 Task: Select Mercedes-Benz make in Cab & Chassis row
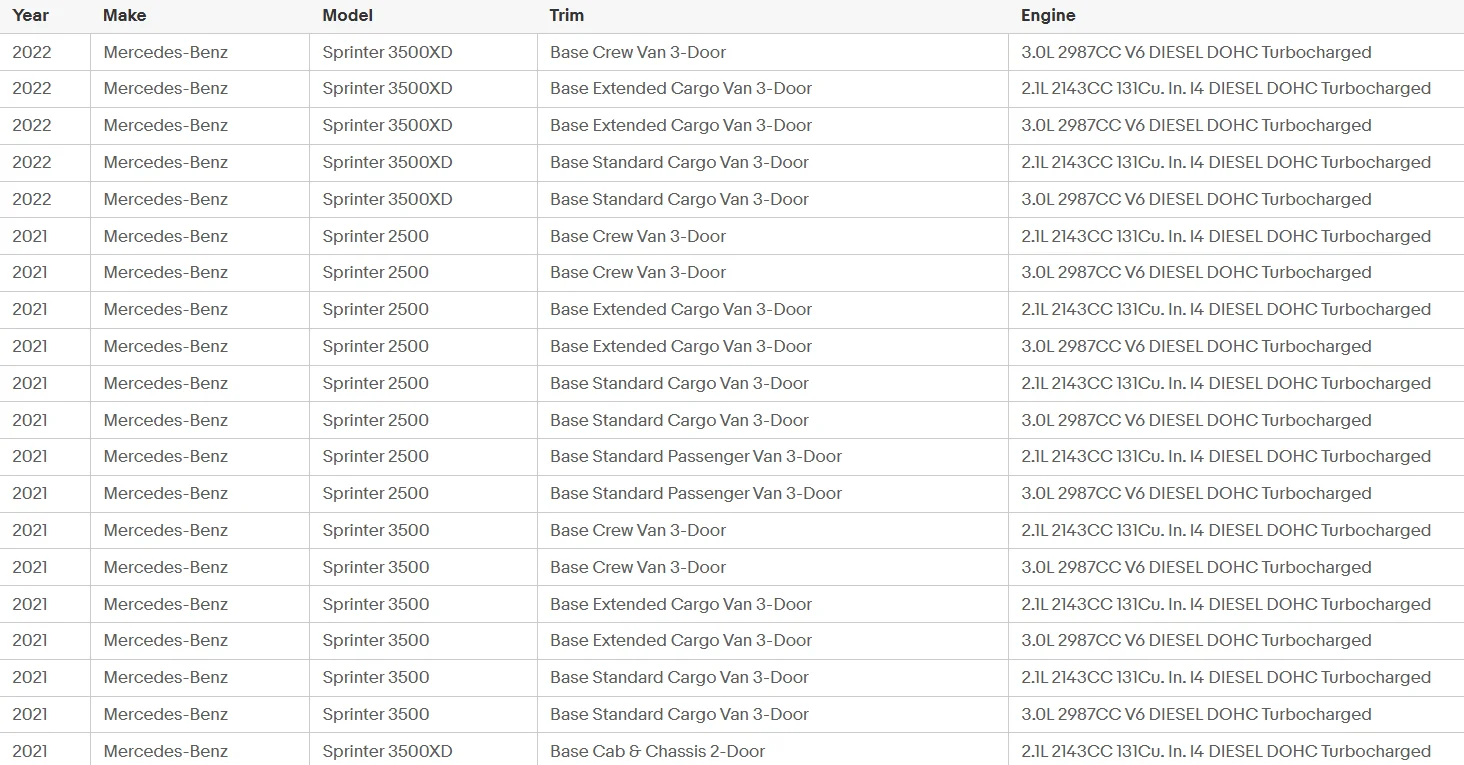click(x=166, y=751)
